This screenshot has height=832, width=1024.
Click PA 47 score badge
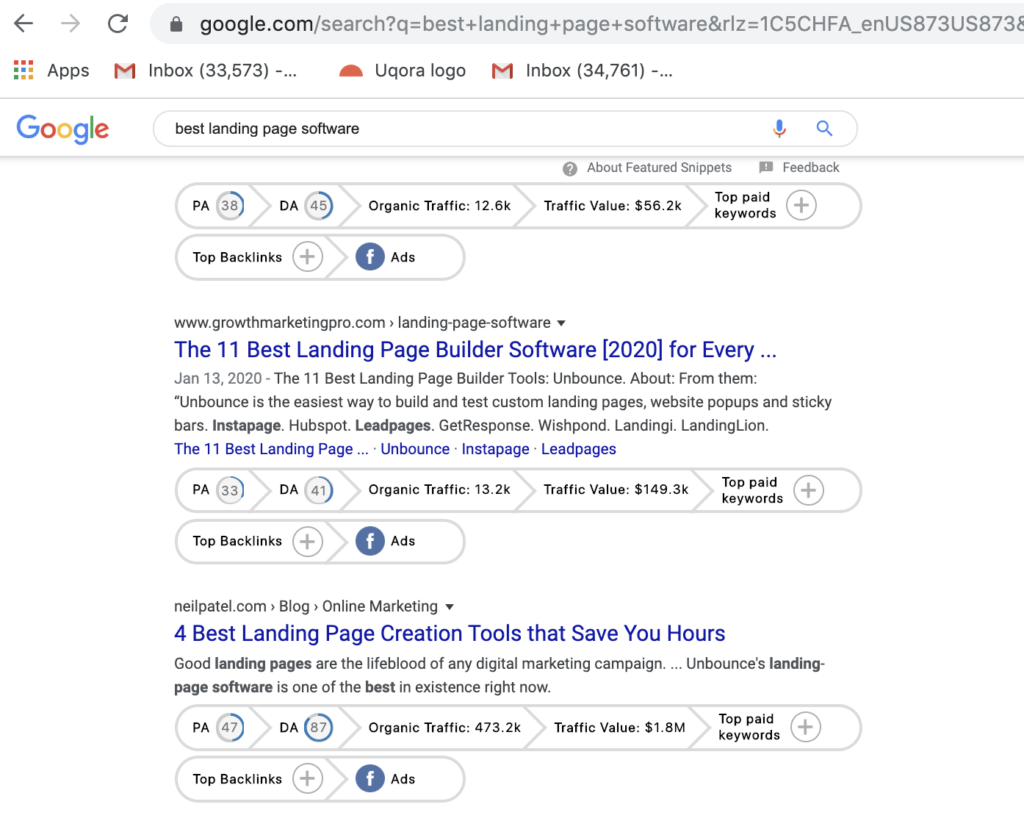230,728
